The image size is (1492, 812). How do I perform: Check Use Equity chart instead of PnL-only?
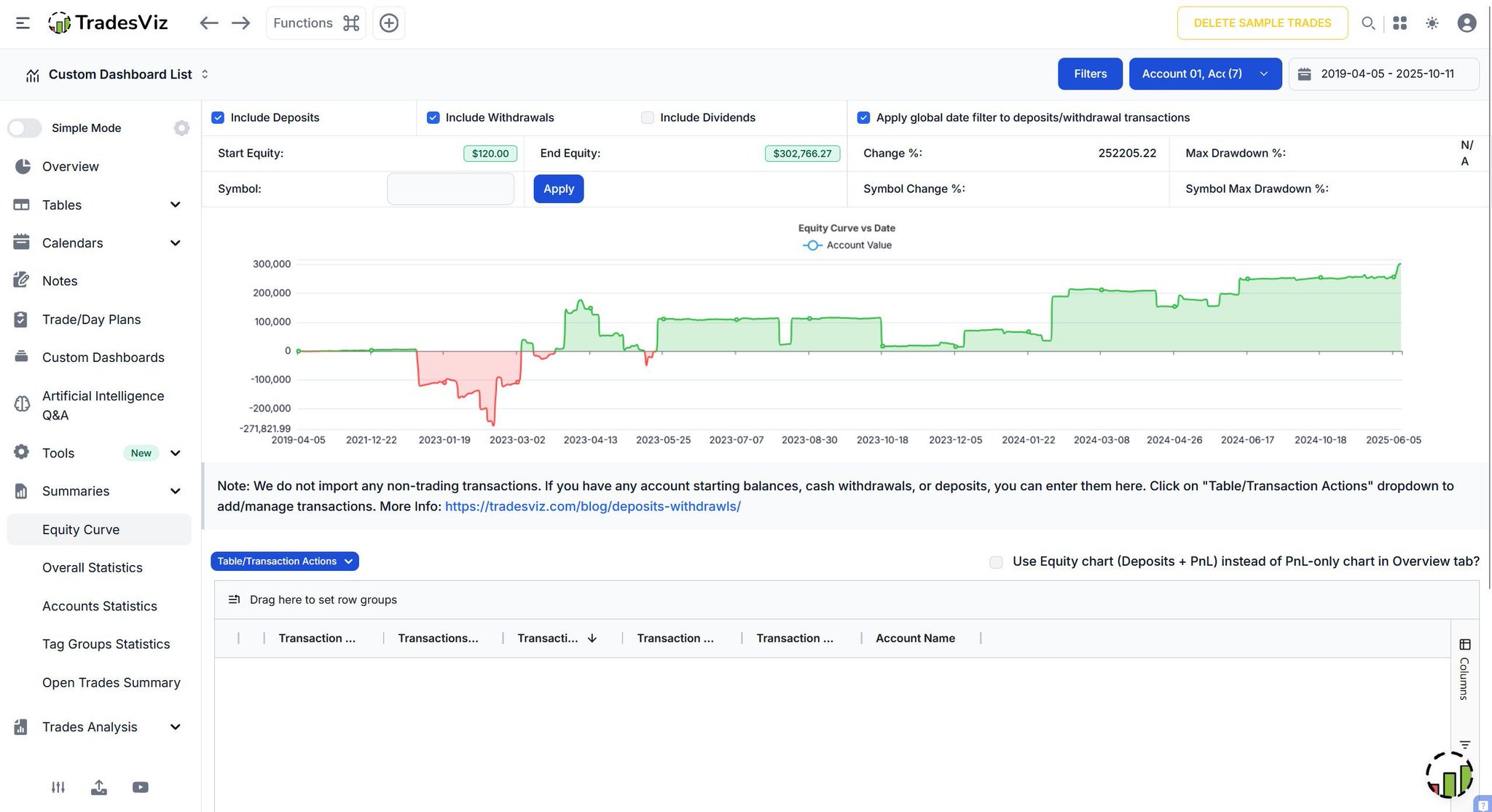996,562
